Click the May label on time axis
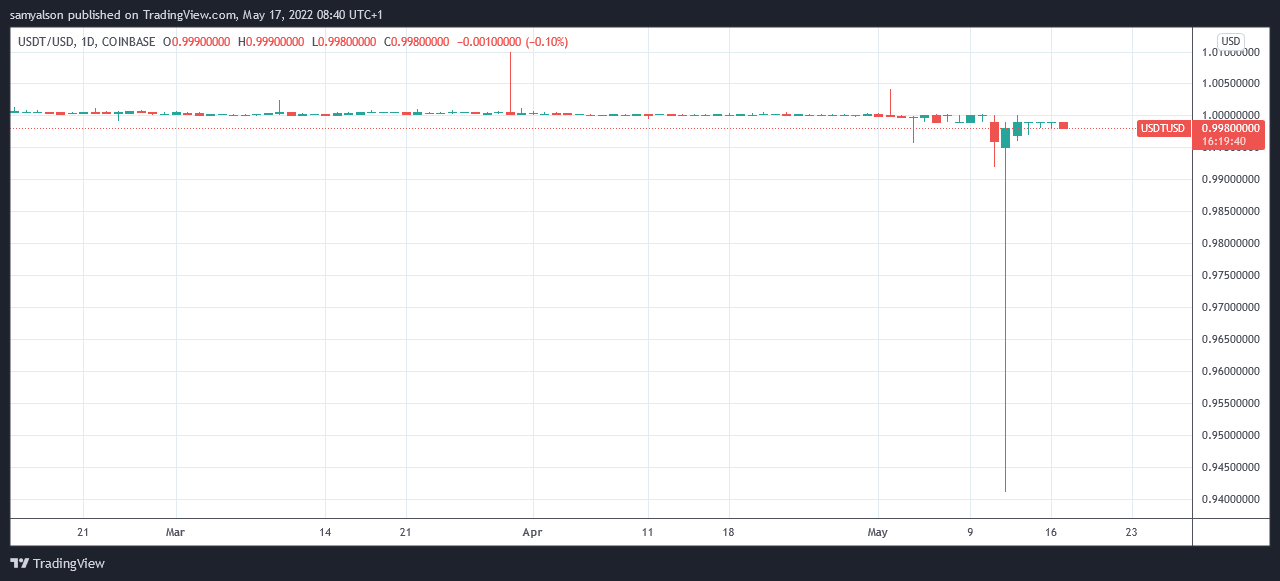This screenshot has height=581, width=1280. click(878, 533)
